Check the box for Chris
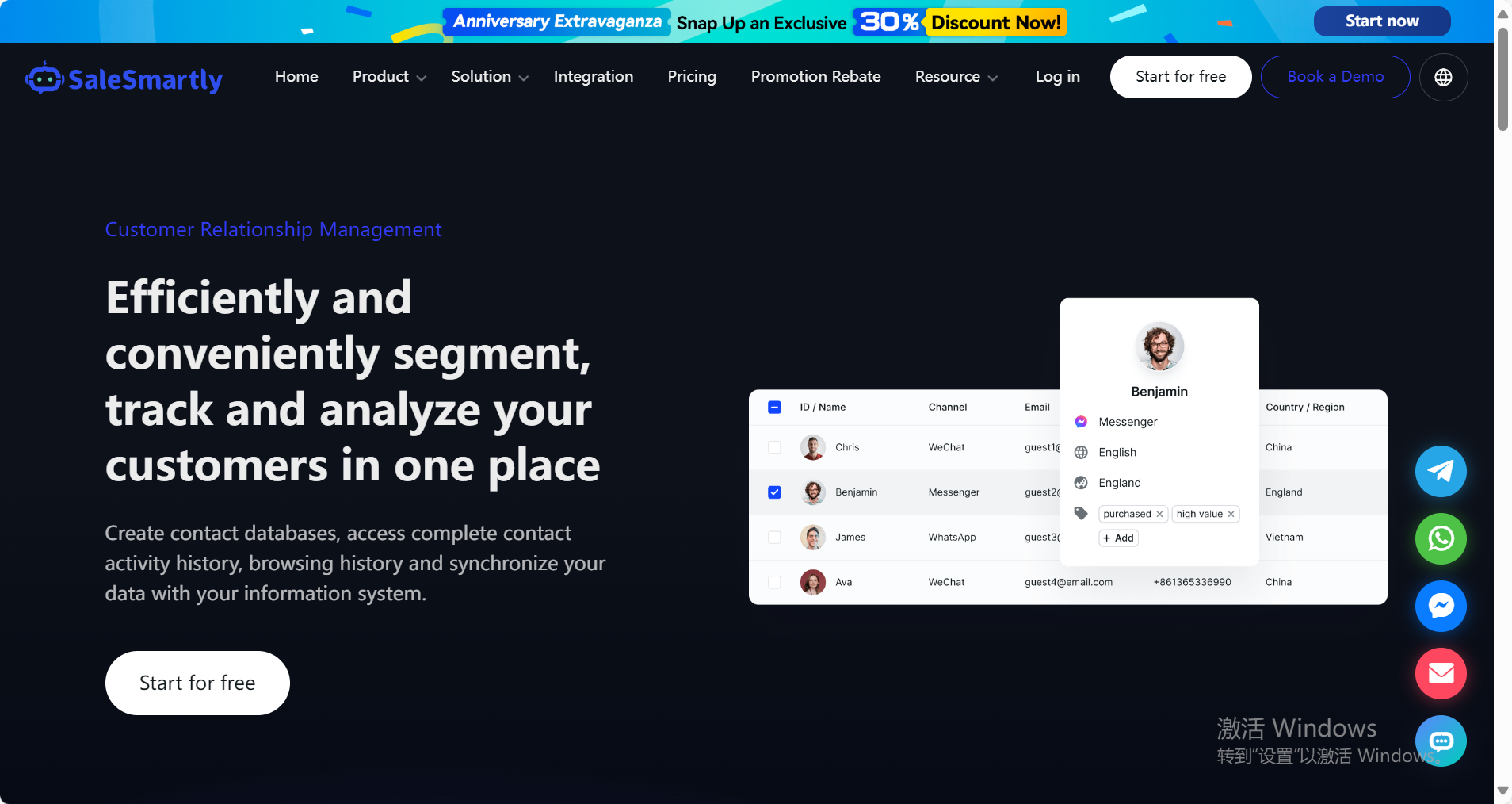This screenshot has width=1512, height=804. click(775, 447)
